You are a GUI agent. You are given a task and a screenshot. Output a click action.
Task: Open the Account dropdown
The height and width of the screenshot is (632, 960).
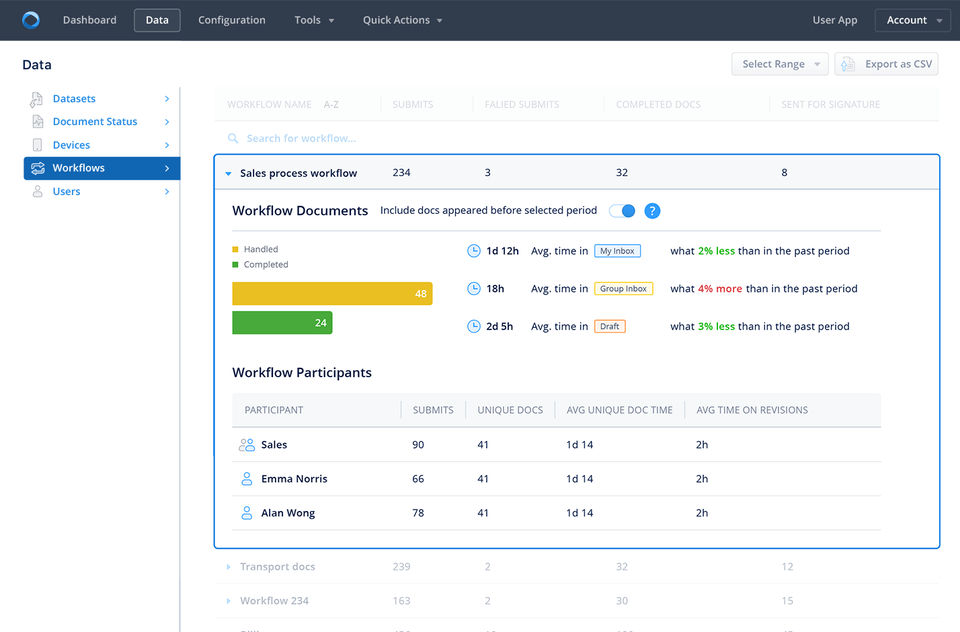[x=913, y=20]
